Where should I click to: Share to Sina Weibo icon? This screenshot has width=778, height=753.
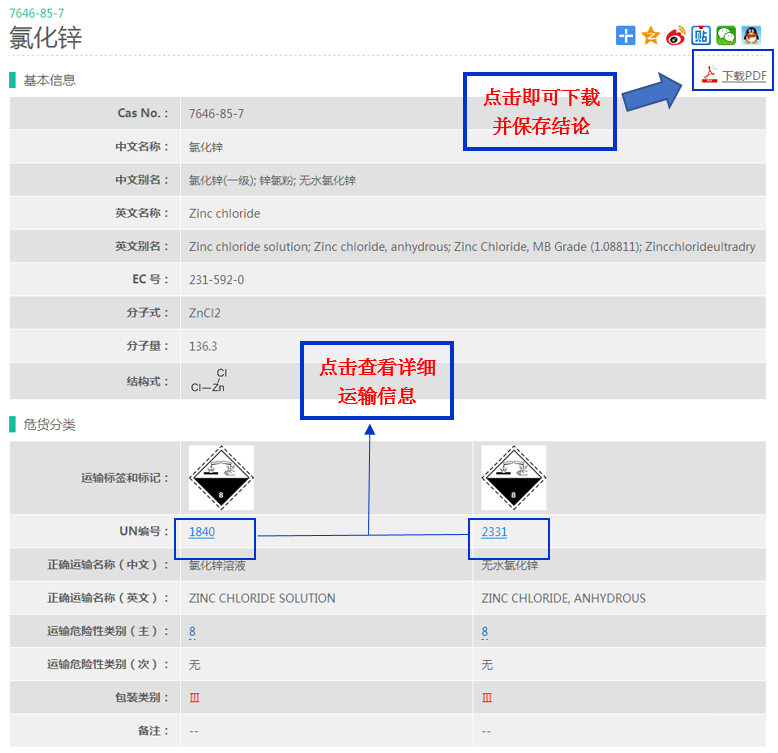click(676, 36)
